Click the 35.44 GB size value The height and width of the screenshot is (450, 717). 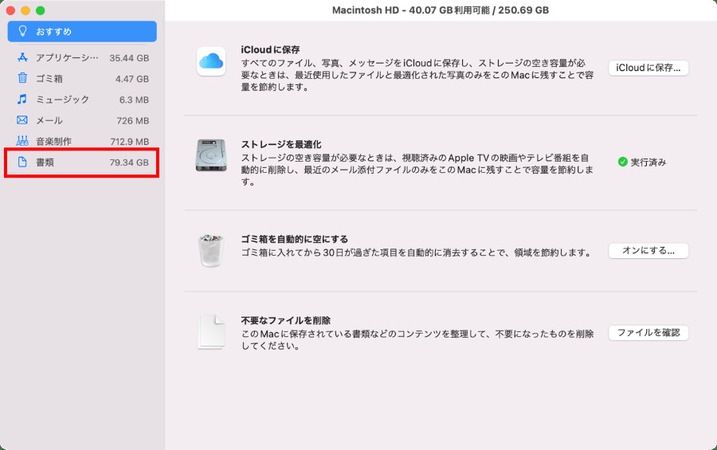click(x=129, y=58)
